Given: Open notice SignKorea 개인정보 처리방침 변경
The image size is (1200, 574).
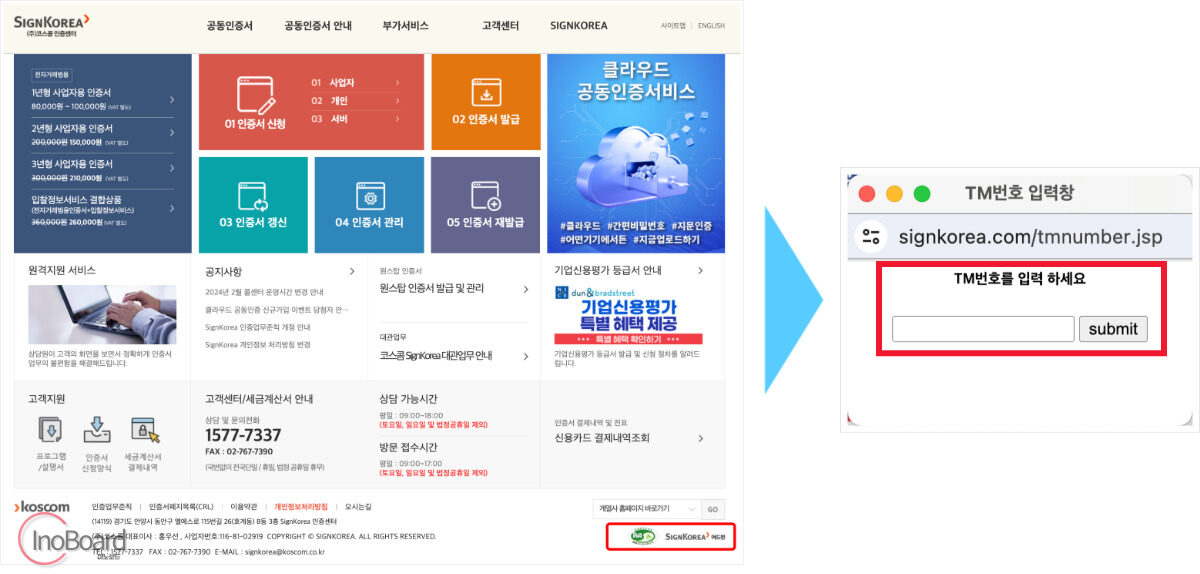Looking at the screenshot, I should coord(258,344).
